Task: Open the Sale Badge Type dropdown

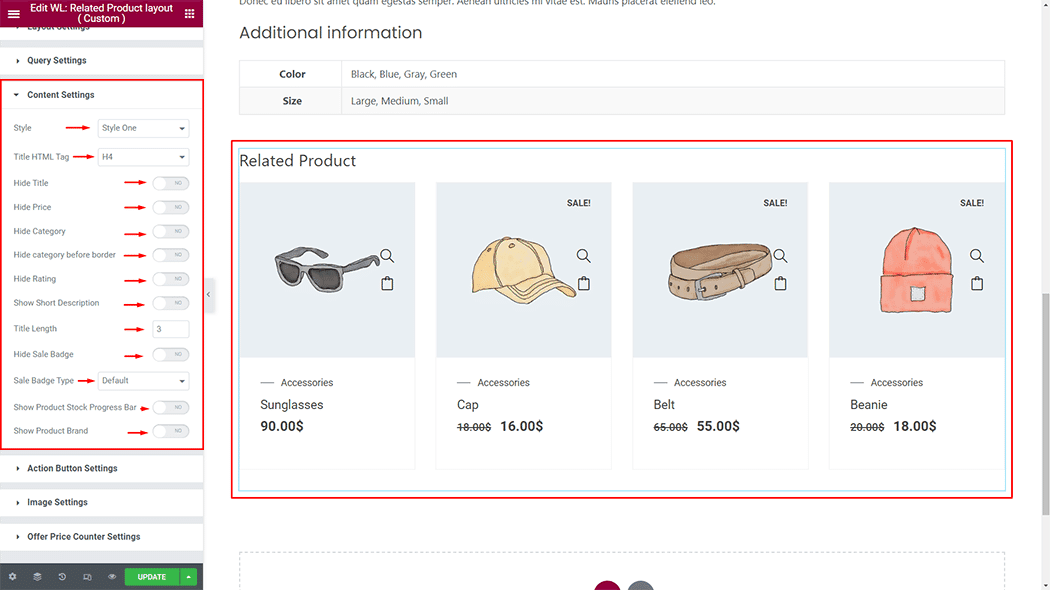Action: click(x=143, y=381)
